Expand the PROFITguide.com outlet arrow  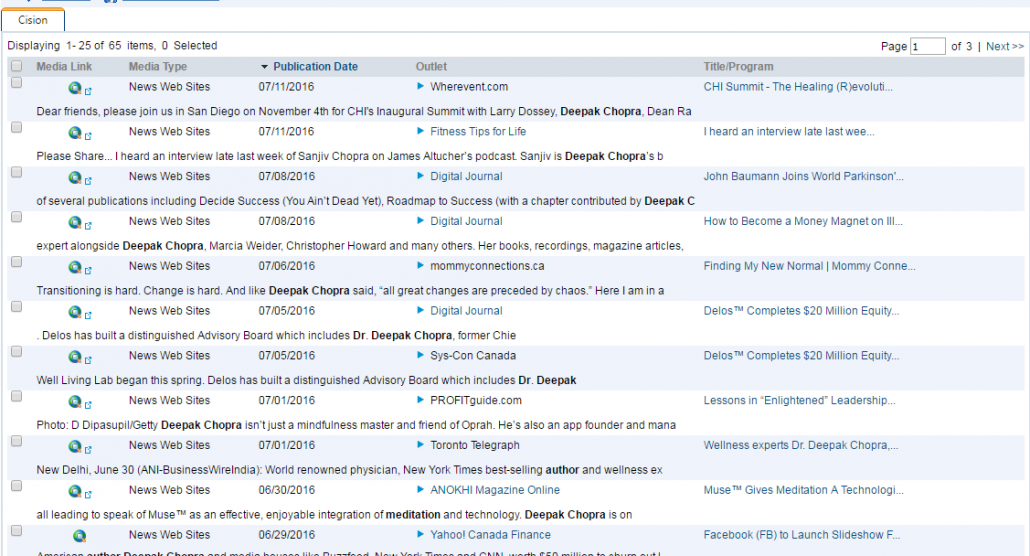pos(420,400)
